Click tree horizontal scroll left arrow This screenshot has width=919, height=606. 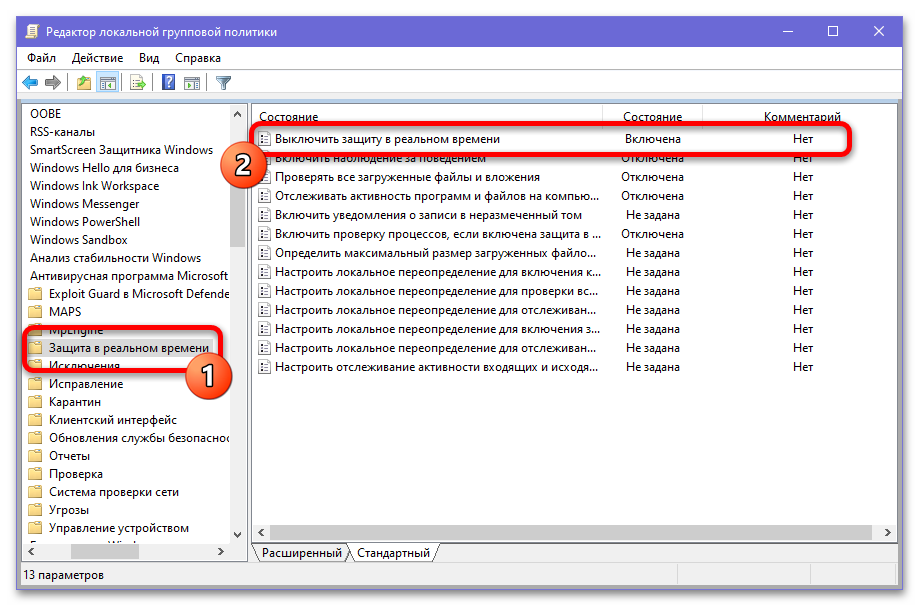pyautogui.click(x=31, y=551)
